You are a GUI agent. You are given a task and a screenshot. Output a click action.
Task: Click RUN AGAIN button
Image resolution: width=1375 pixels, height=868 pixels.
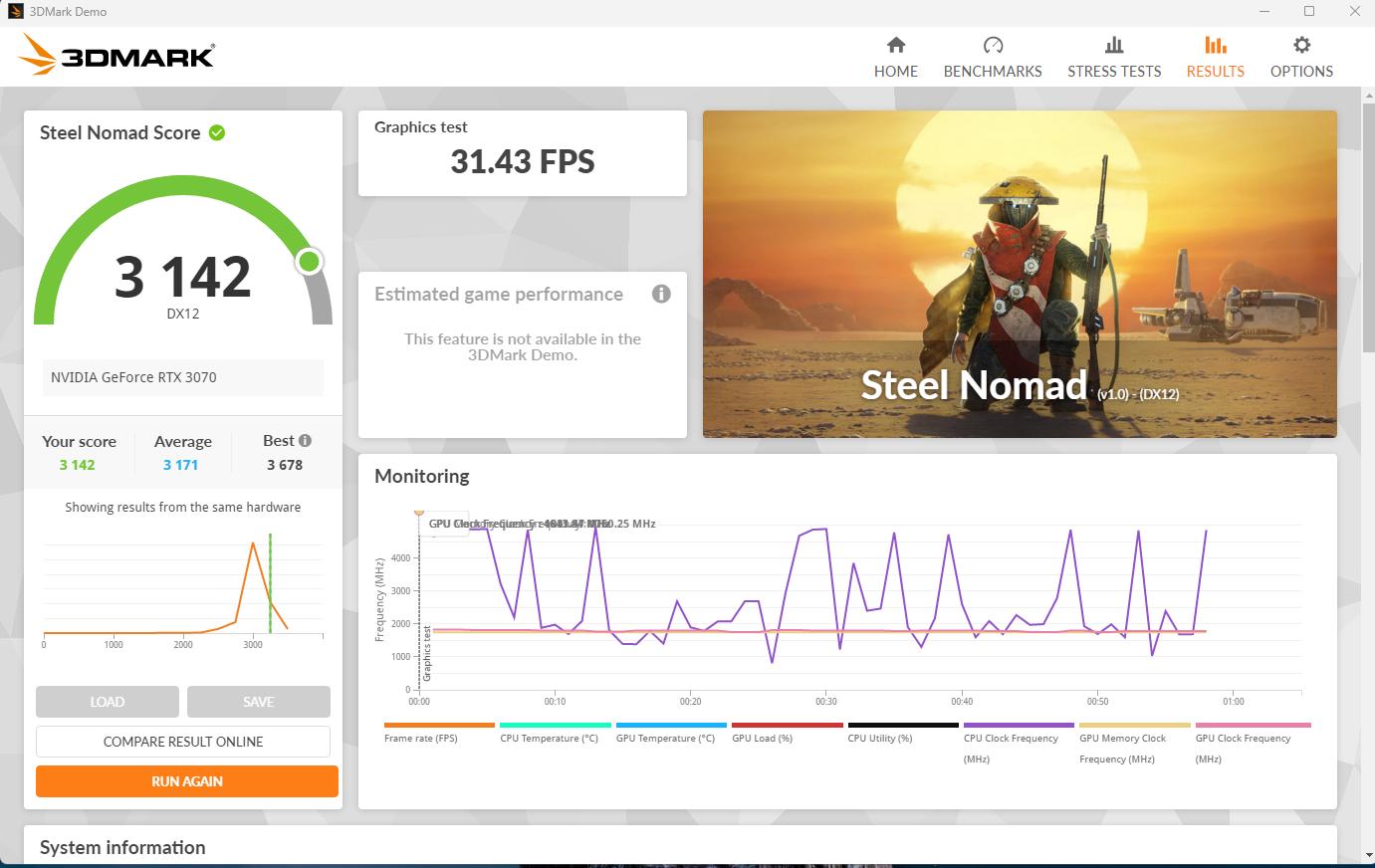[x=187, y=781]
